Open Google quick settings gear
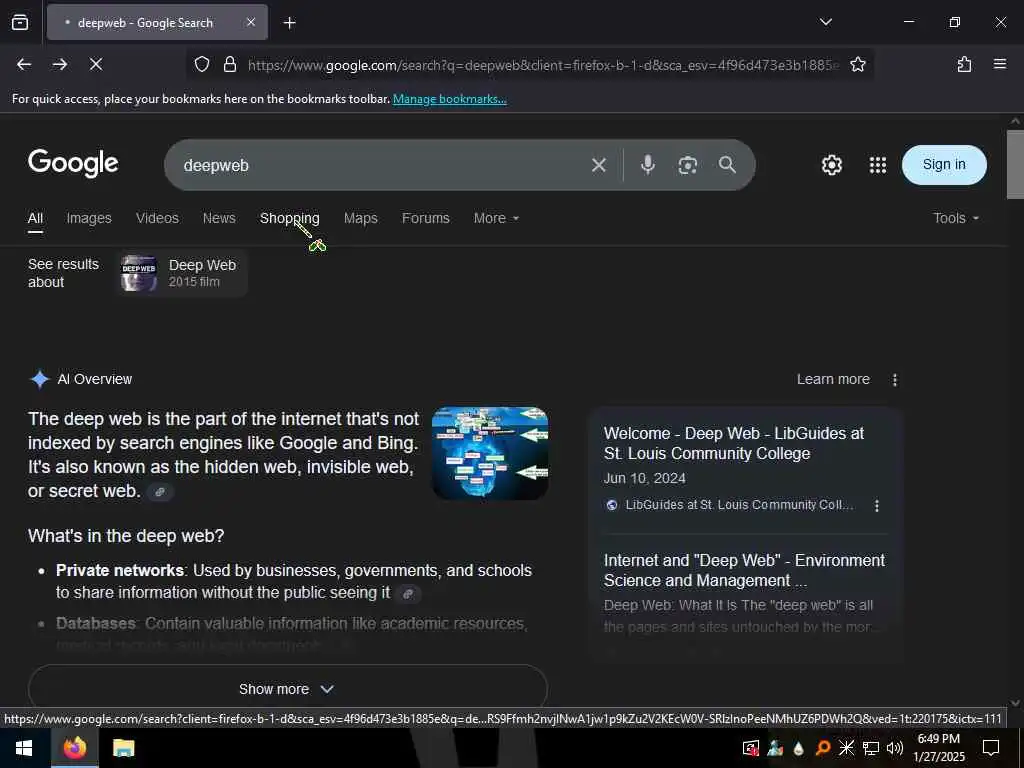Viewport: 1024px width, 768px height. (831, 165)
